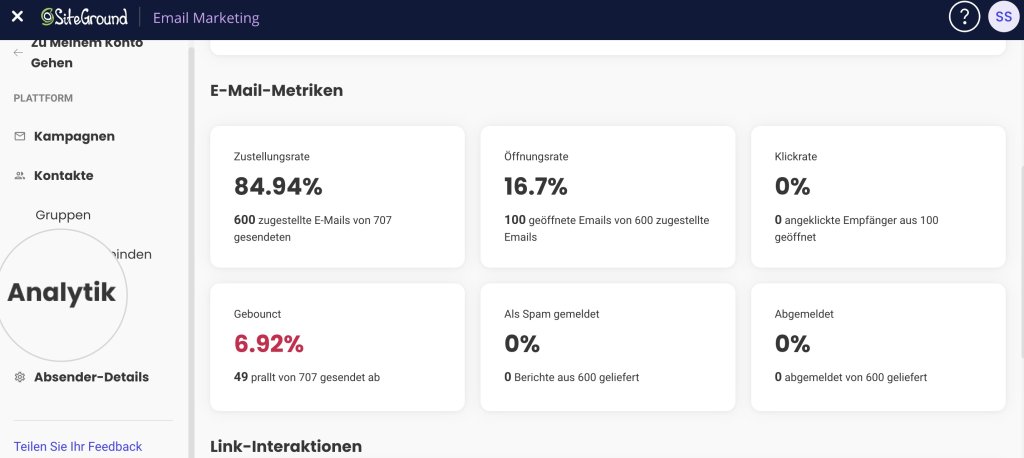Screen dimensions: 1024x458
Task: Click the X icon beside the SiteGround logo
Action: click(x=17, y=17)
